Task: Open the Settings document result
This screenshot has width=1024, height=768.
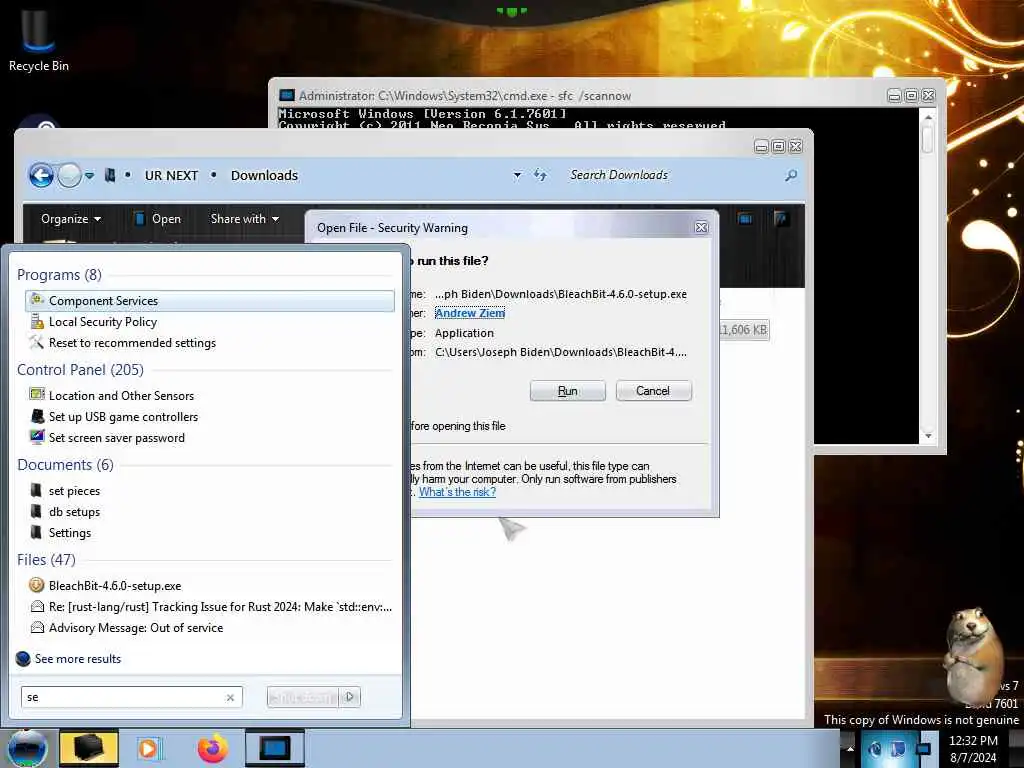Action: (x=210, y=533)
